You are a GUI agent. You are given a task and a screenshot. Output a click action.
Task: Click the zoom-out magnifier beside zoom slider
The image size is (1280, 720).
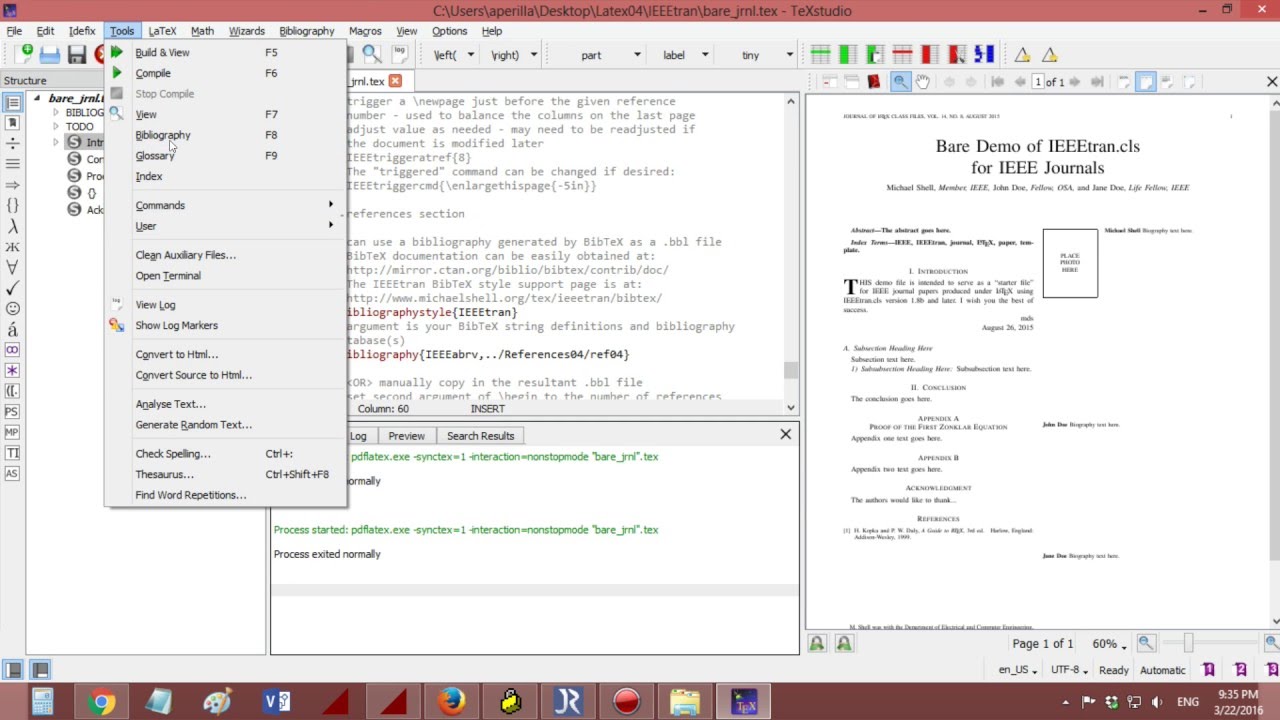point(1146,644)
